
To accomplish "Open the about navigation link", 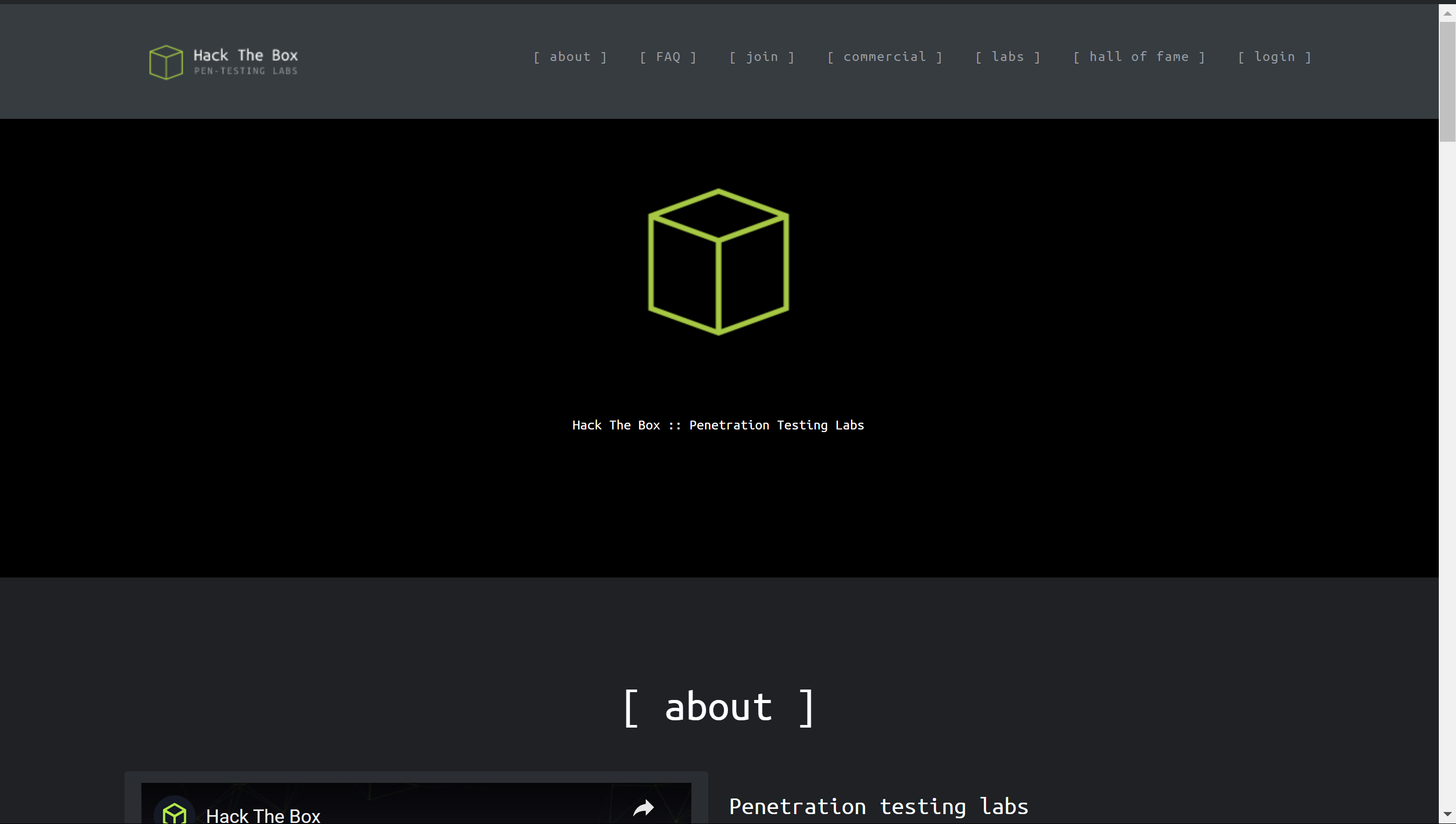I will tap(570, 57).
